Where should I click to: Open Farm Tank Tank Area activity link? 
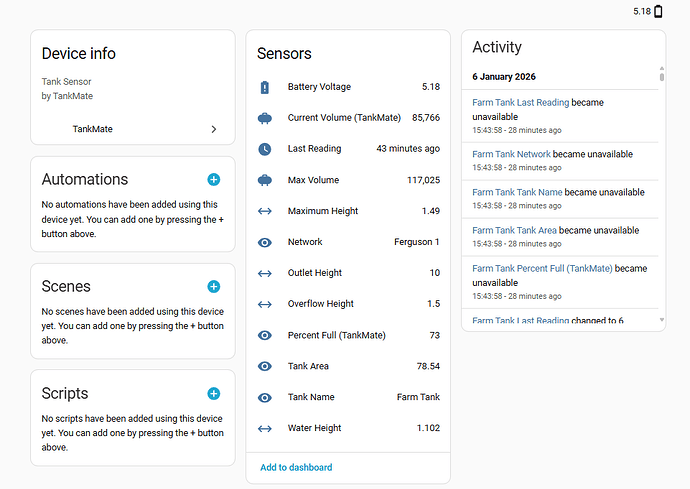(x=514, y=230)
